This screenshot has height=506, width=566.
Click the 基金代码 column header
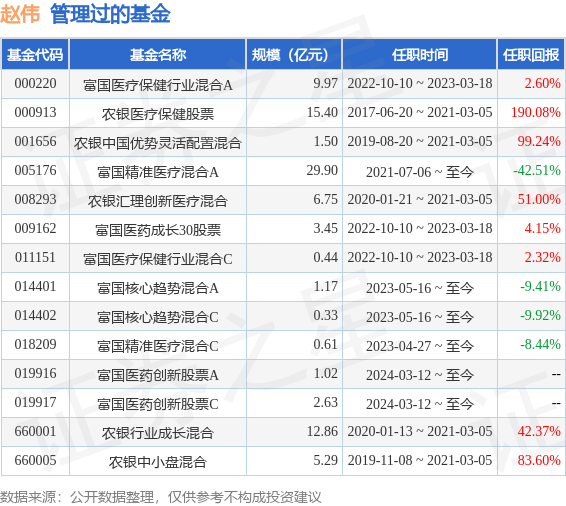pyautogui.click(x=35, y=55)
